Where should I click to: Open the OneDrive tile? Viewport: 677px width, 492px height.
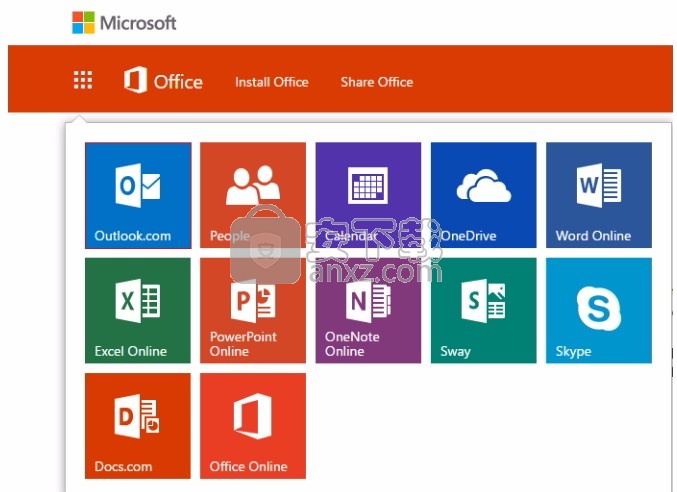pos(484,196)
